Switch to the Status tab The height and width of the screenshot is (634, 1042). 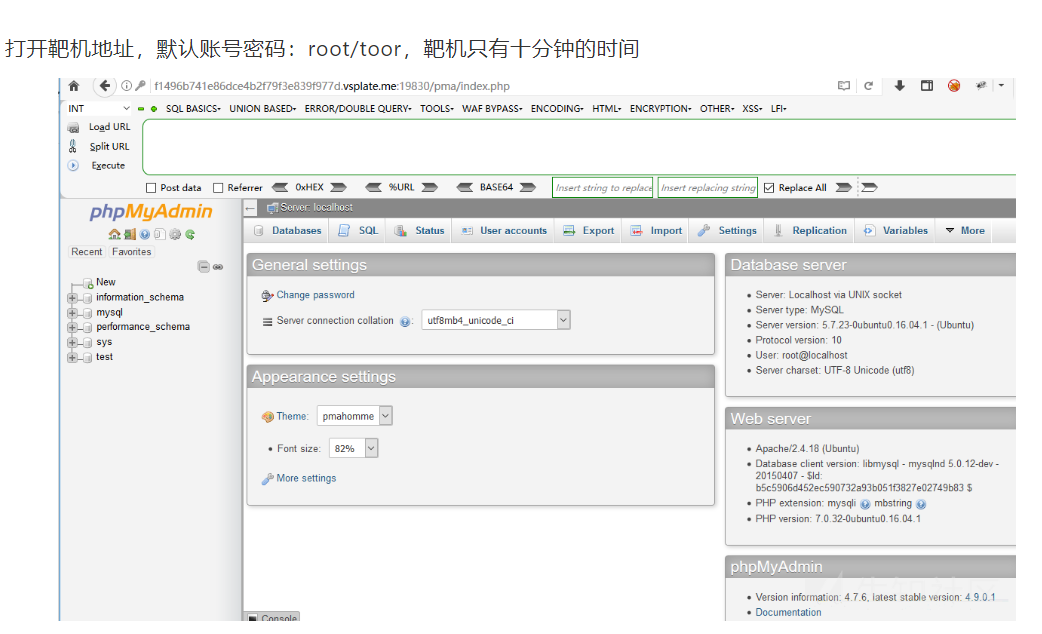click(x=419, y=231)
